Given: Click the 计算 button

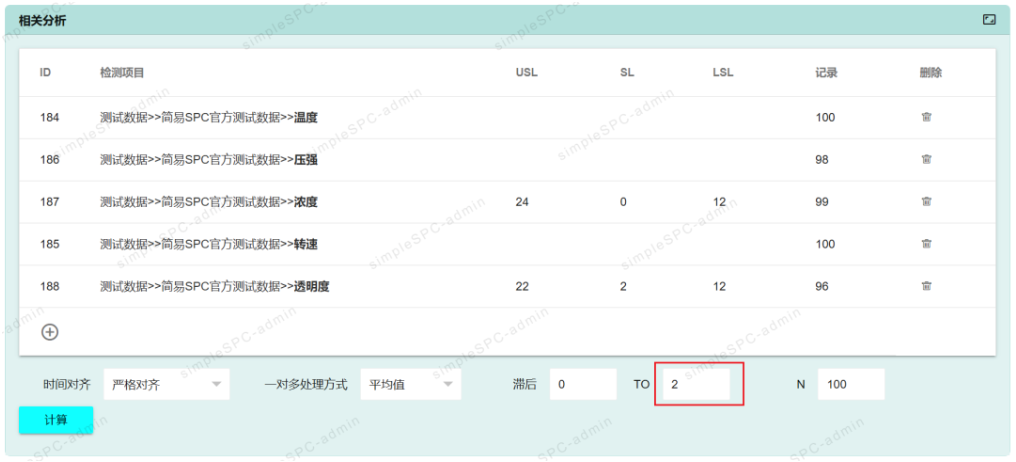Looking at the screenshot, I should [56, 420].
